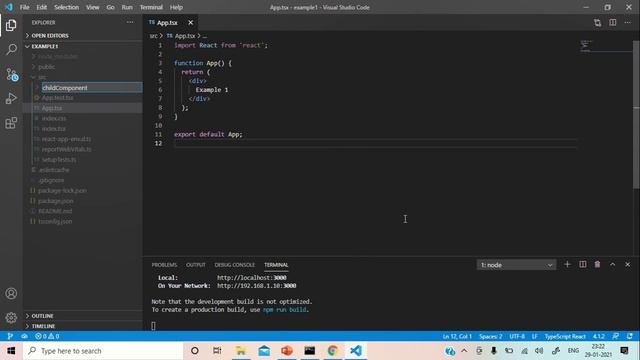The height and width of the screenshot is (360, 640).
Task: Open the Explorer view in activity bar
Action: click(11, 25)
